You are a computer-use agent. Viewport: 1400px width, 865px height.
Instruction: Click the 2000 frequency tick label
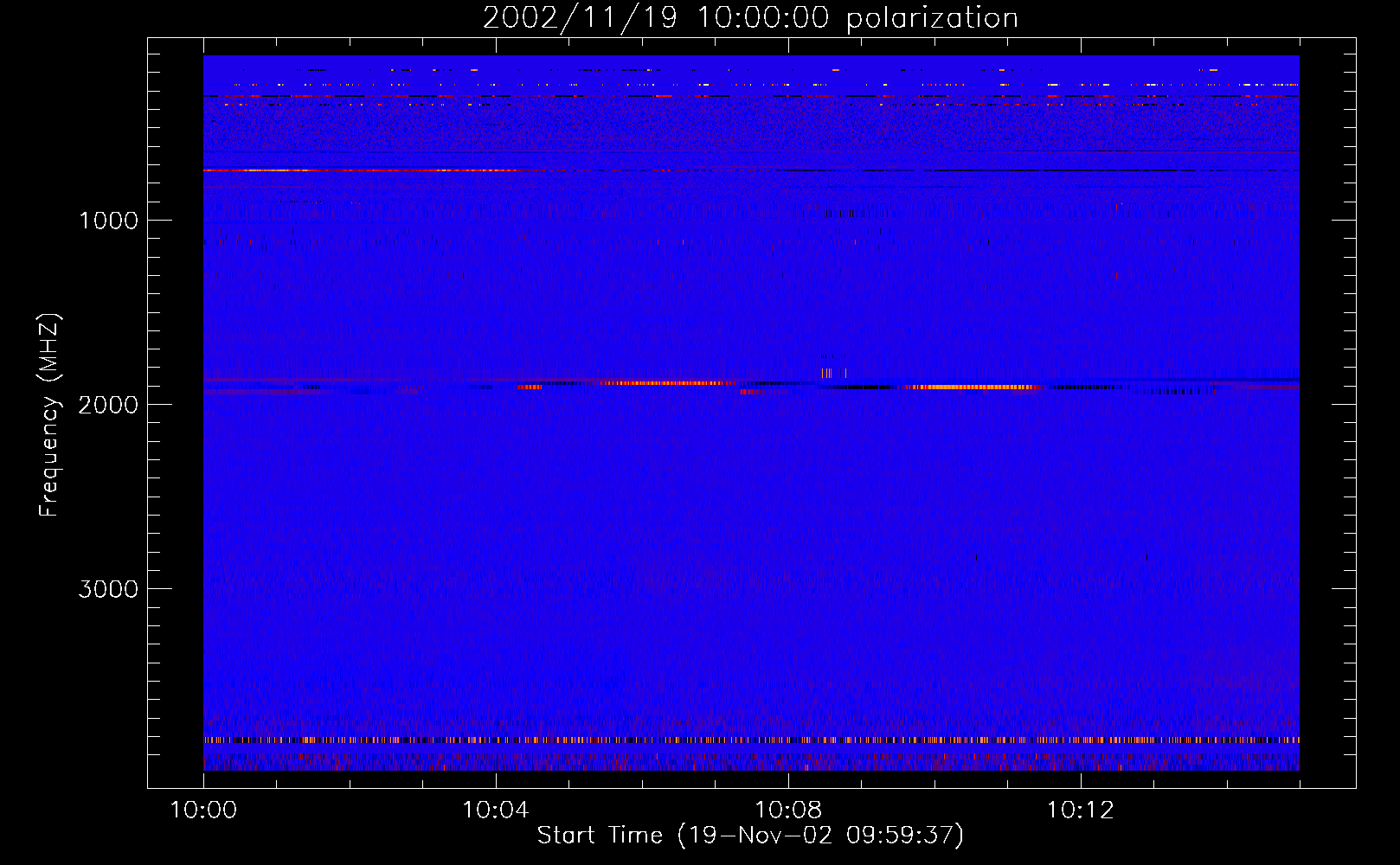point(108,405)
